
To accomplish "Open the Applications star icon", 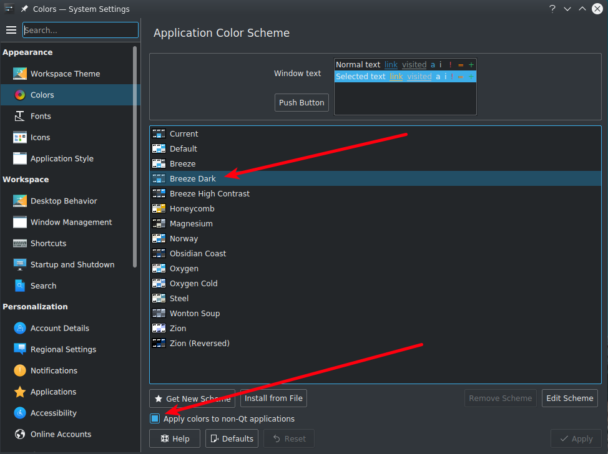I will point(20,392).
